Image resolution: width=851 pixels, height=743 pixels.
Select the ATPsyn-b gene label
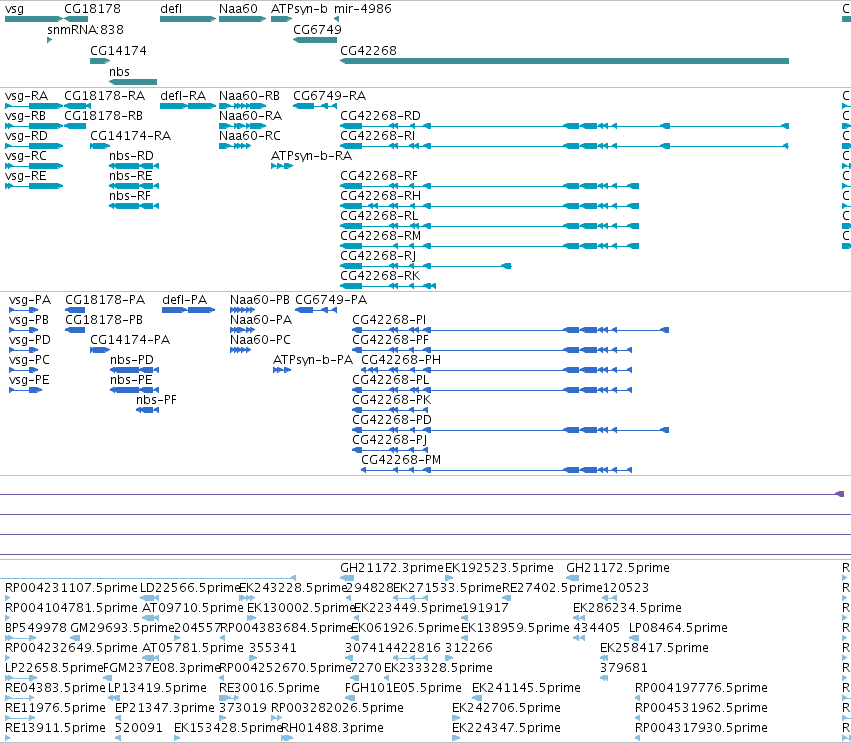click(299, 9)
